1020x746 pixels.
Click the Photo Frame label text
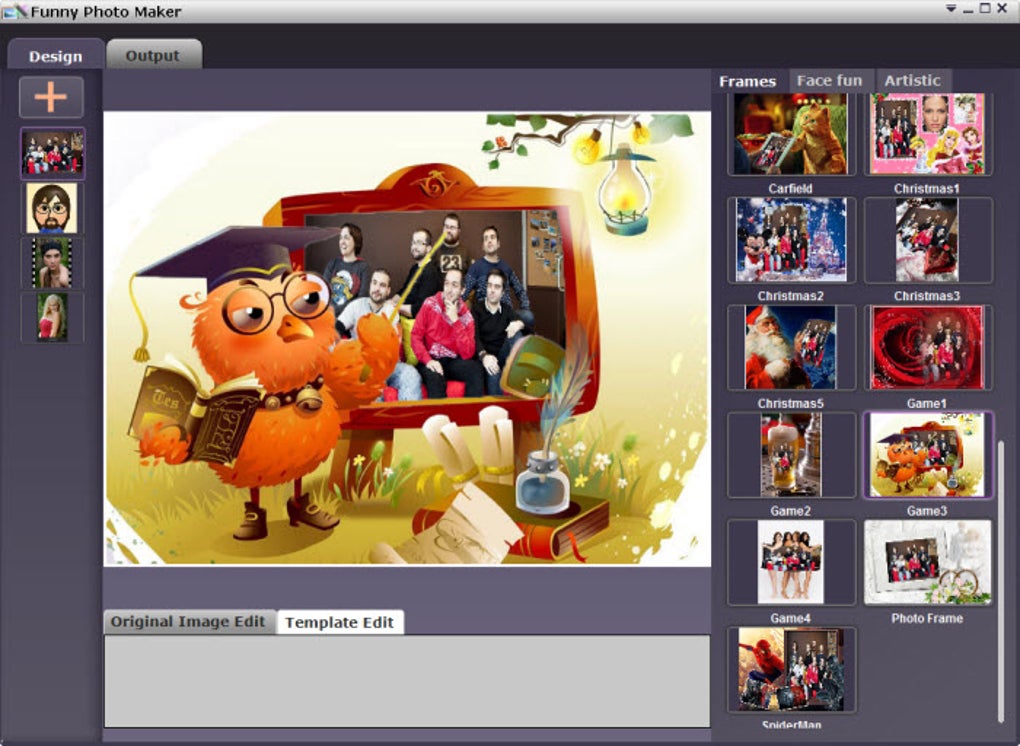tap(927, 619)
